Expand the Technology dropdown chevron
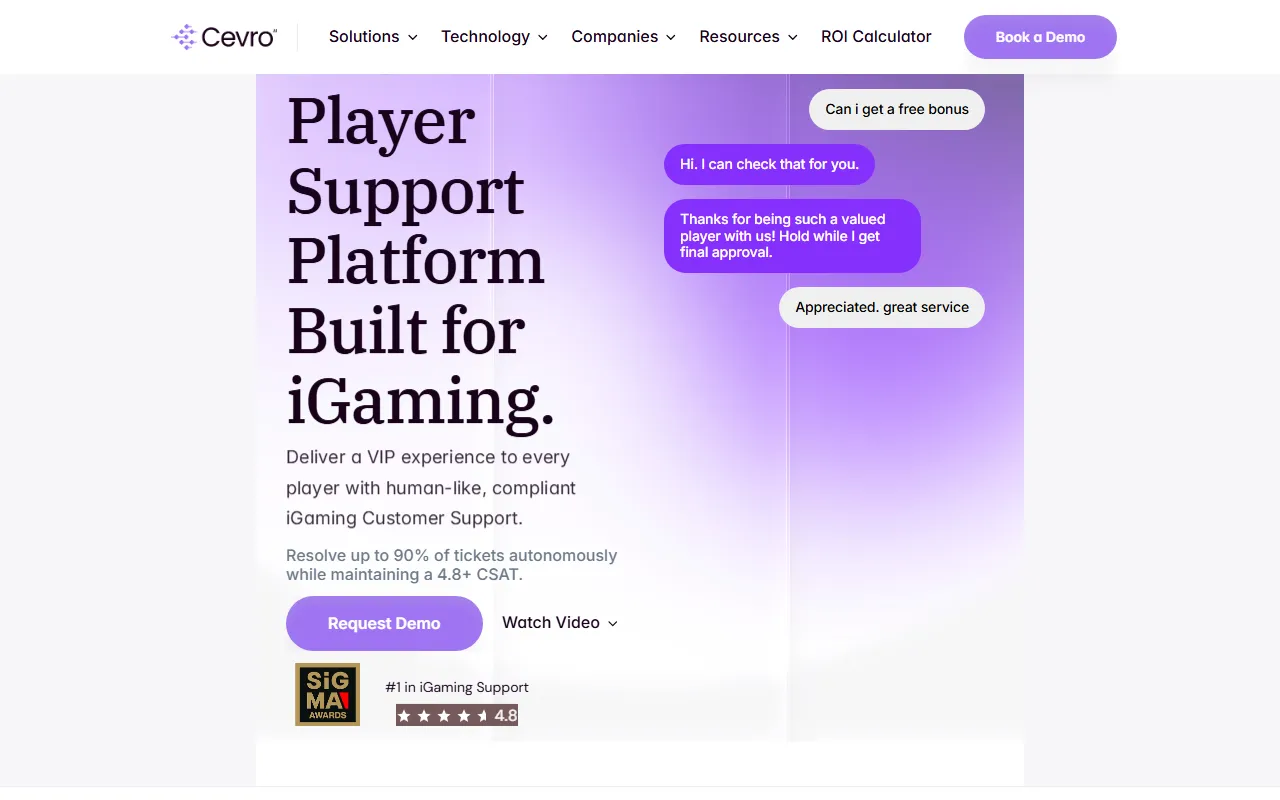 (543, 37)
